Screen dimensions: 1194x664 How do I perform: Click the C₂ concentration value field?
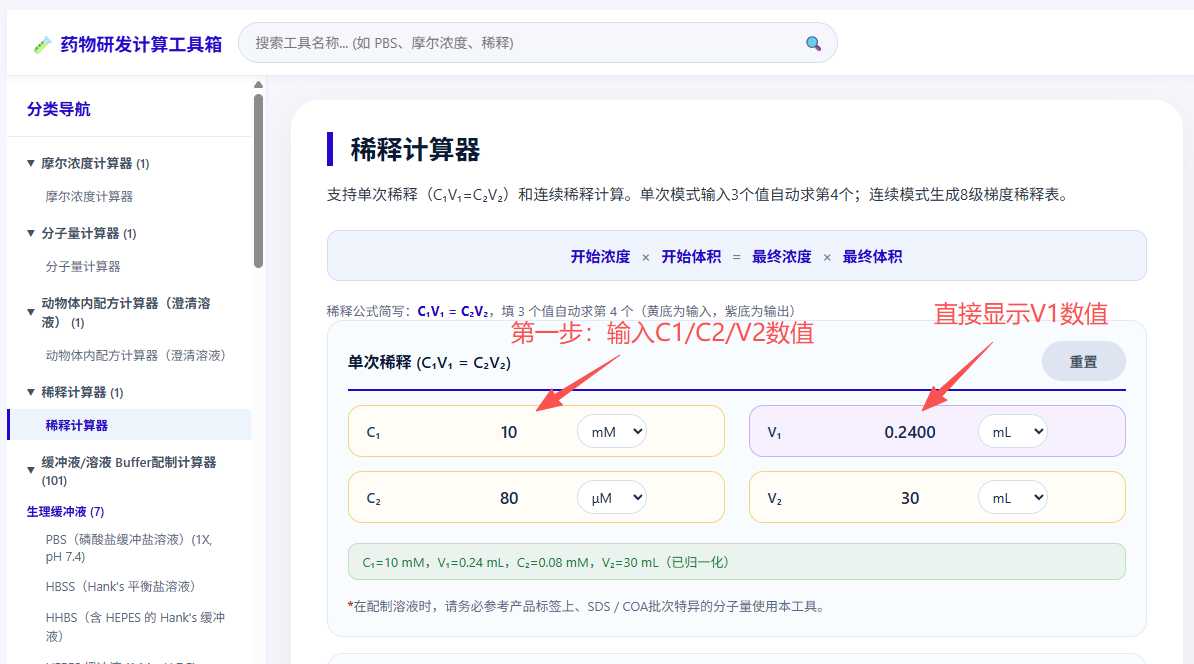pos(509,498)
